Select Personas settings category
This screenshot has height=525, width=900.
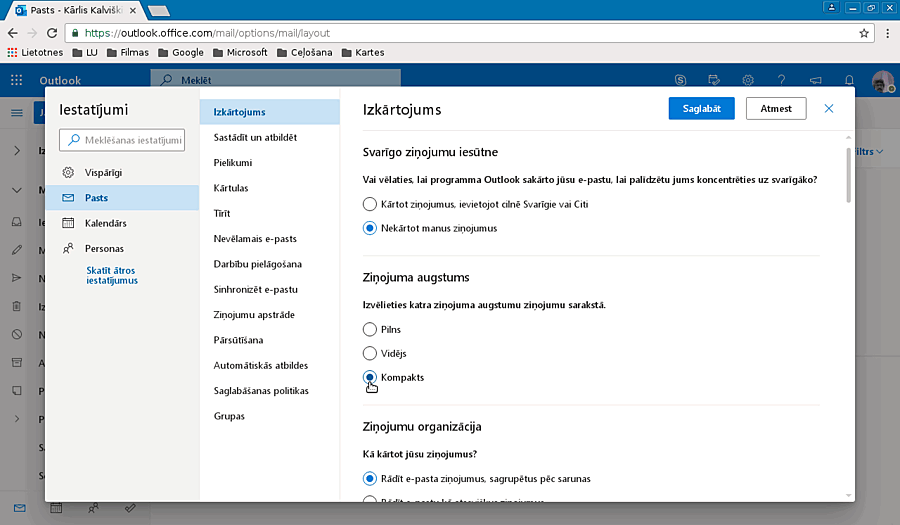coord(122,248)
